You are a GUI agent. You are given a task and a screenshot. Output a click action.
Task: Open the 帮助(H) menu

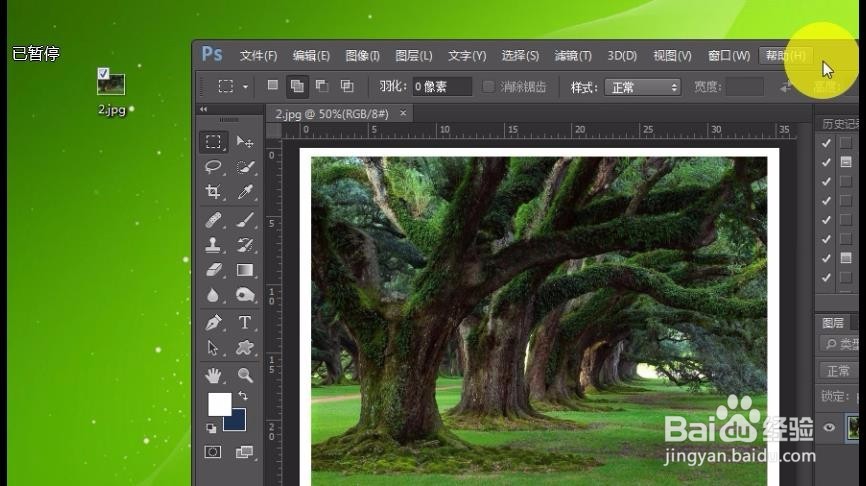click(x=785, y=55)
